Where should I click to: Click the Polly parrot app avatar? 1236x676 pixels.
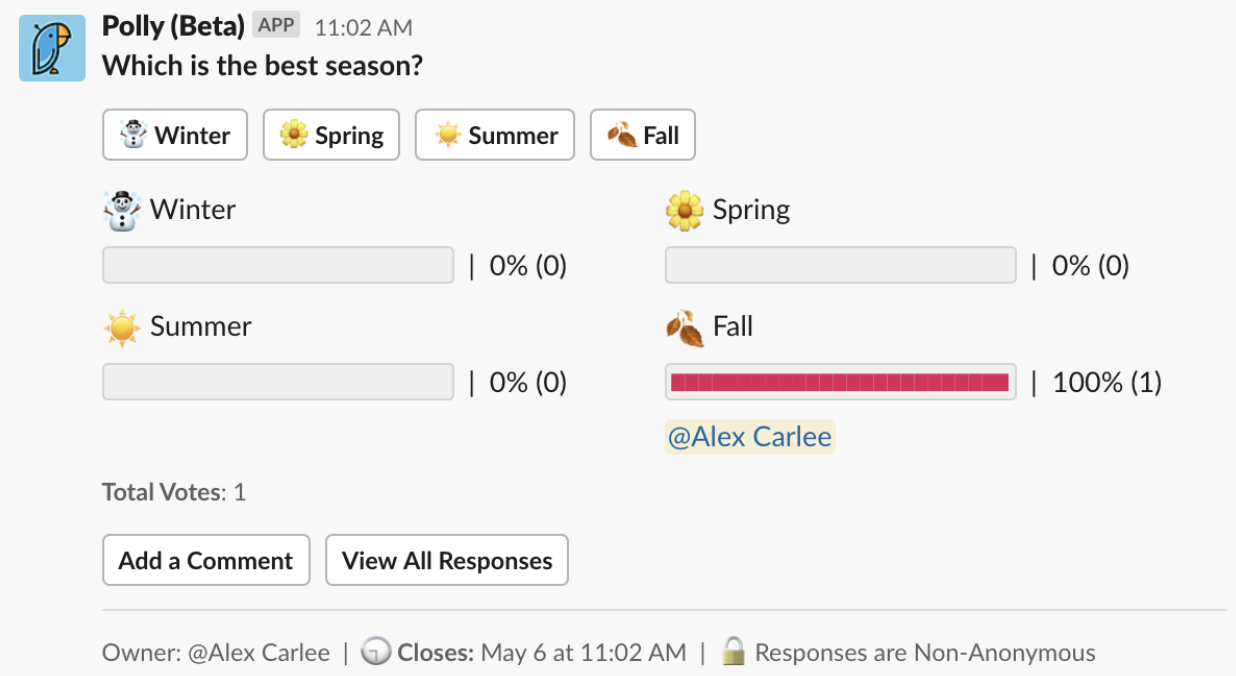tap(52, 48)
